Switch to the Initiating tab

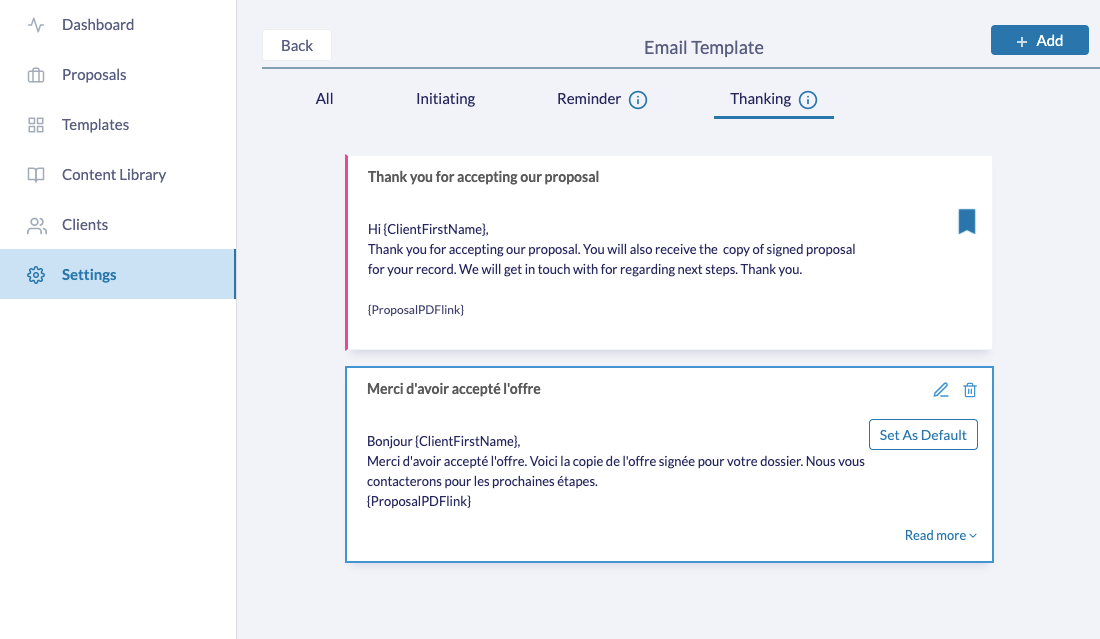445,99
